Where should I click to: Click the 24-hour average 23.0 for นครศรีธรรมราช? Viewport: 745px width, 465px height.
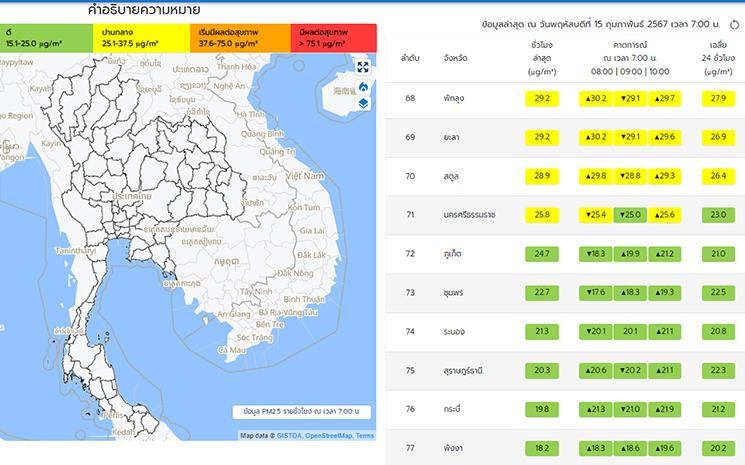pyautogui.click(x=718, y=215)
